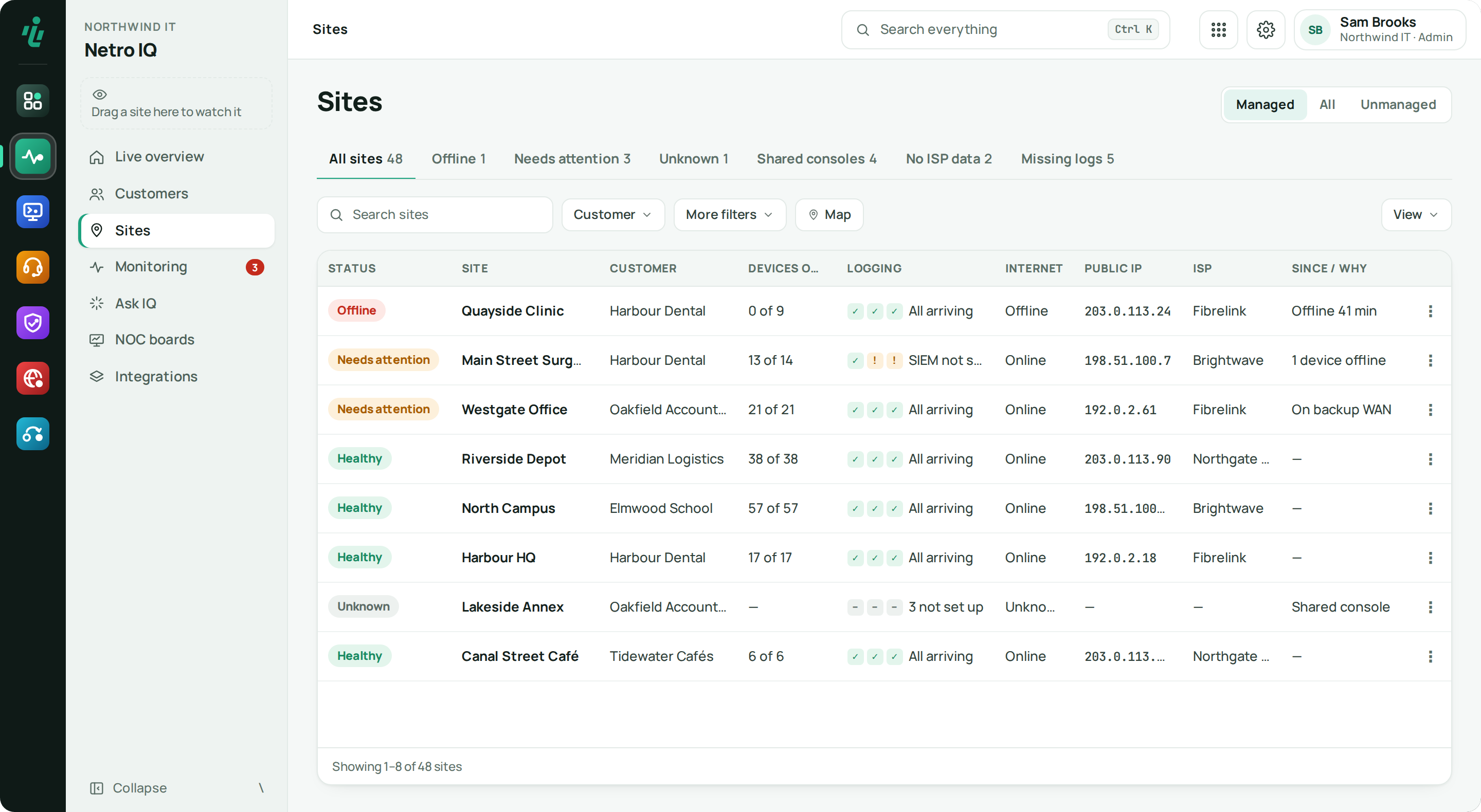1481x812 pixels.
Task: Show the Unknown 1 tab
Action: point(693,159)
